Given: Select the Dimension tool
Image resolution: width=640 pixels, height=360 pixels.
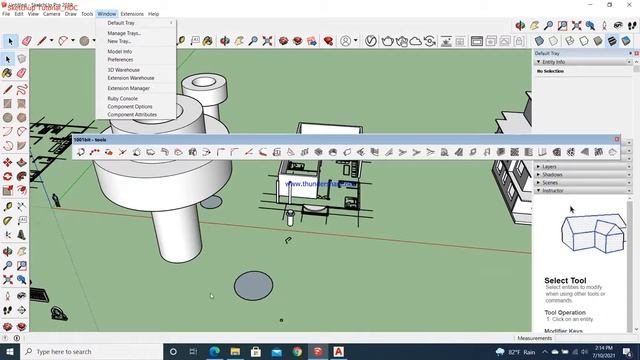Looking at the screenshot, I should (x=22, y=207).
